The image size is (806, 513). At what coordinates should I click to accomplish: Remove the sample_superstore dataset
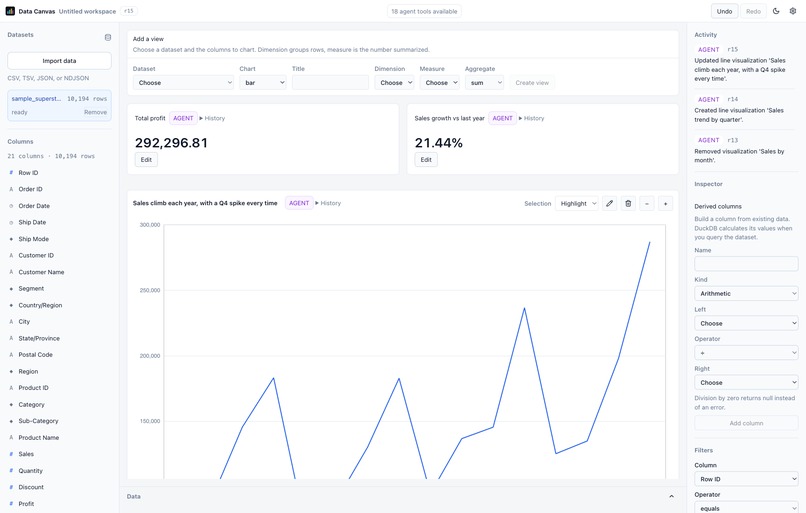(x=96, y=112)
